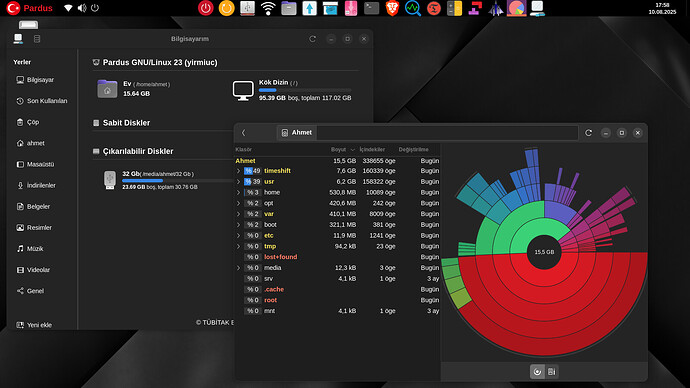This screenshot has height=388, width=690.
Task: Expand the usr folder row
Action: tap(239, 182)
